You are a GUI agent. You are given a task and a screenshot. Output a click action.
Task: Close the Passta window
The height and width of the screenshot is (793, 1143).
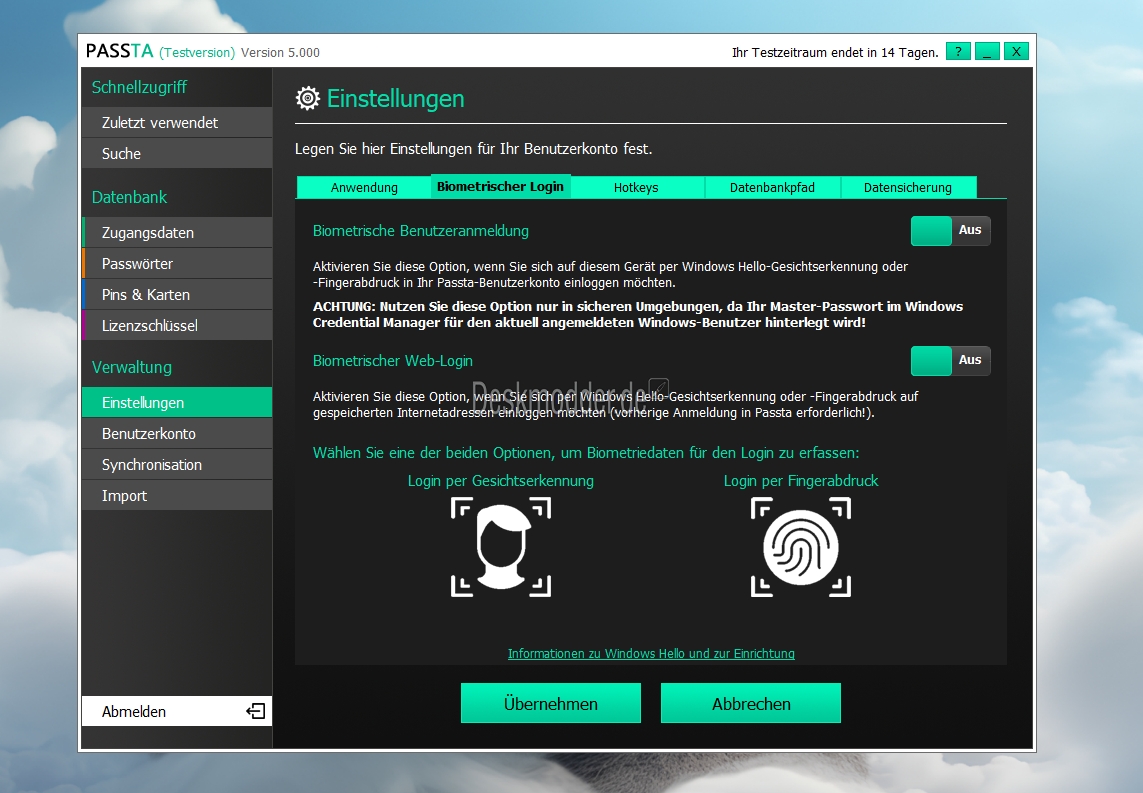(1016, 52)
